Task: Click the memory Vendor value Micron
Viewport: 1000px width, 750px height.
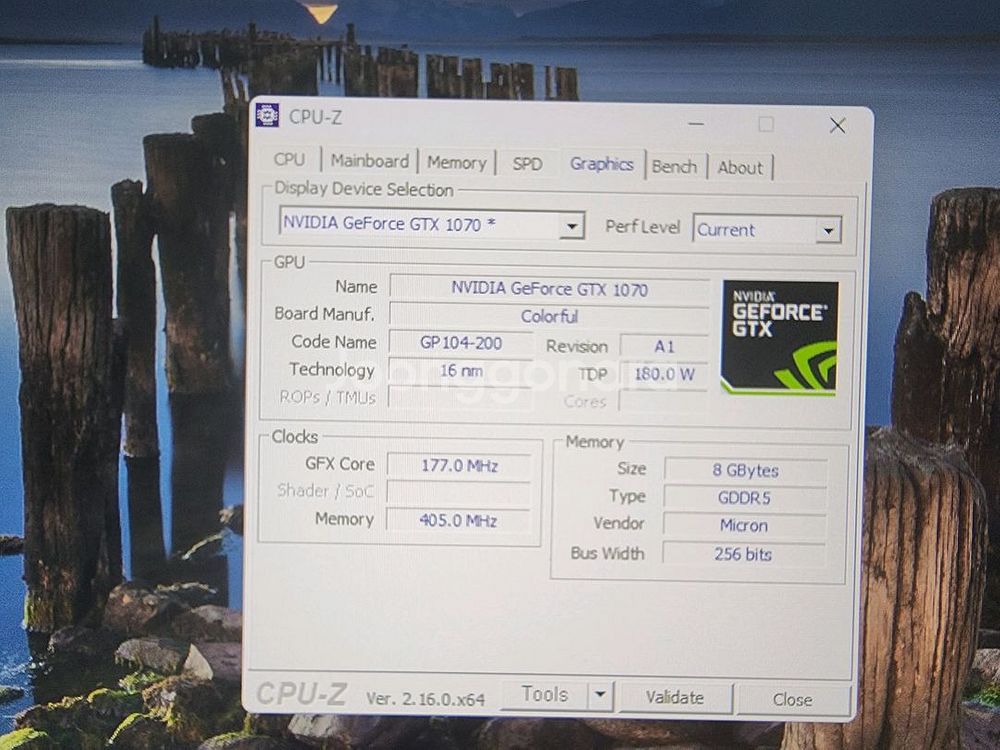Action: 744,526
